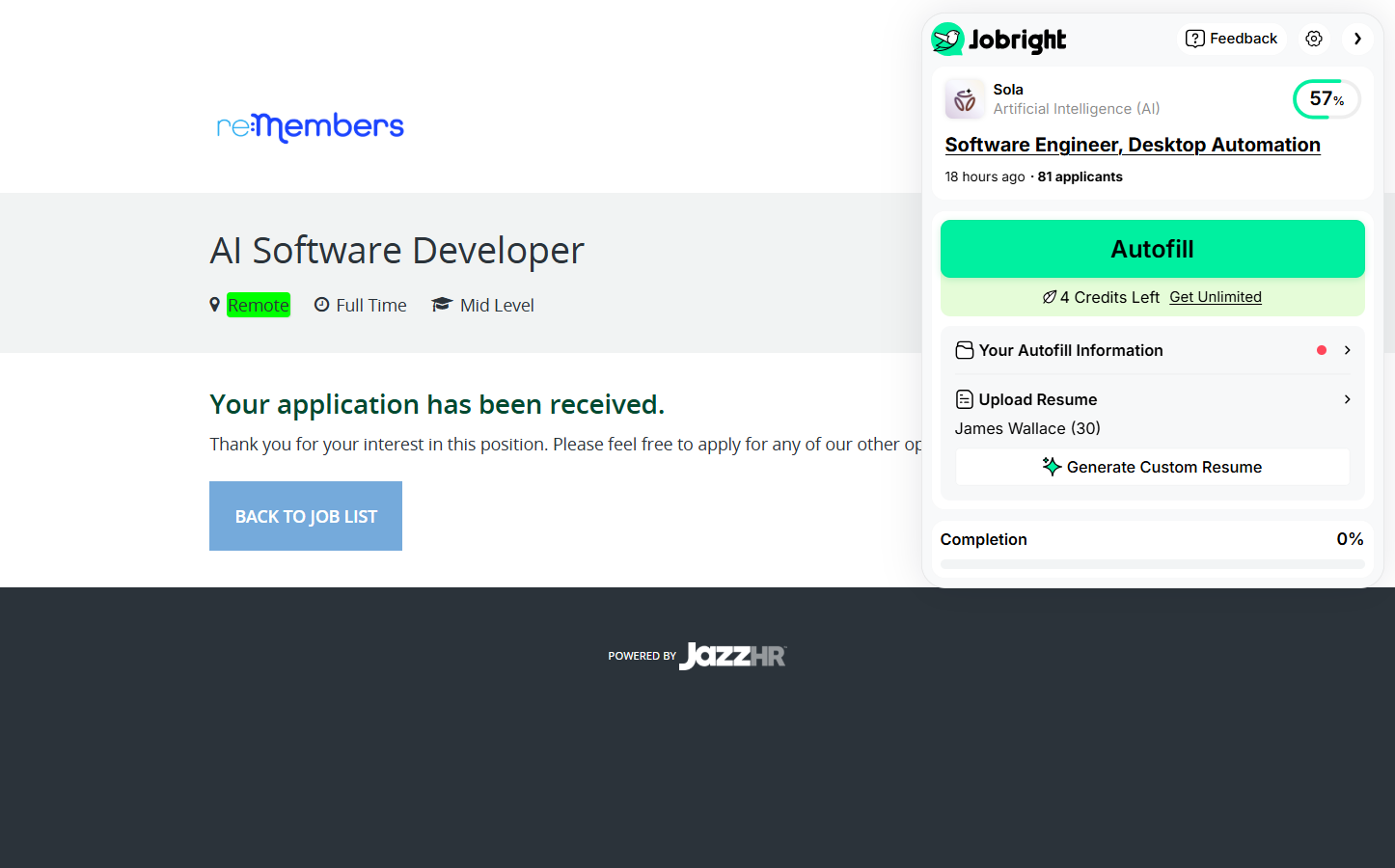
Task: Select the James Wallace (30) resume entry
Action: click(x=1027, y=428)
